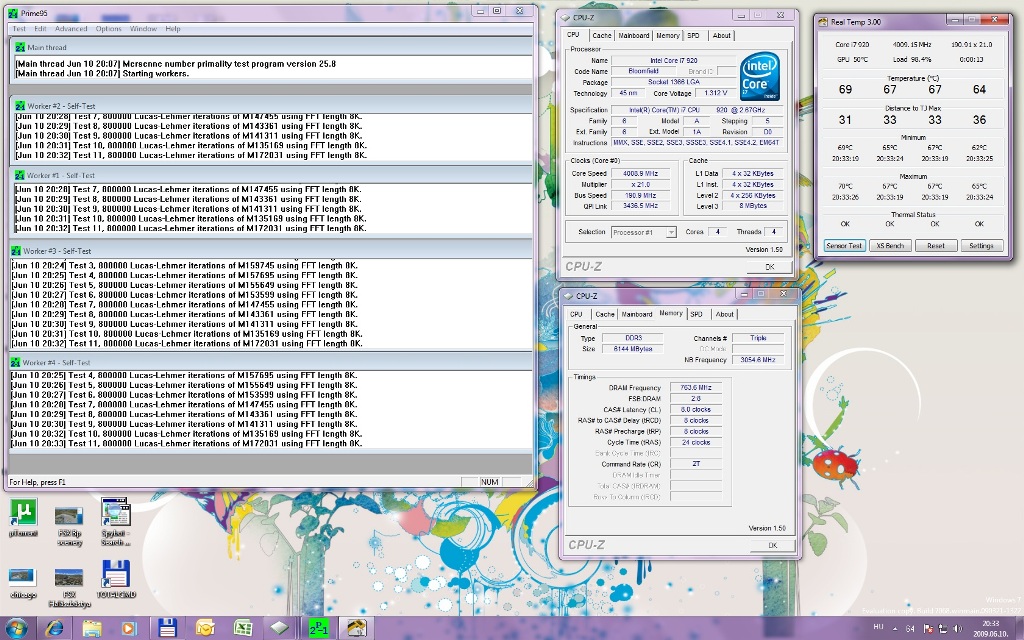Click XS Bench button in Real Temp
The height and width of the screenshot is (640, 1024).
(x=890, y=246)
